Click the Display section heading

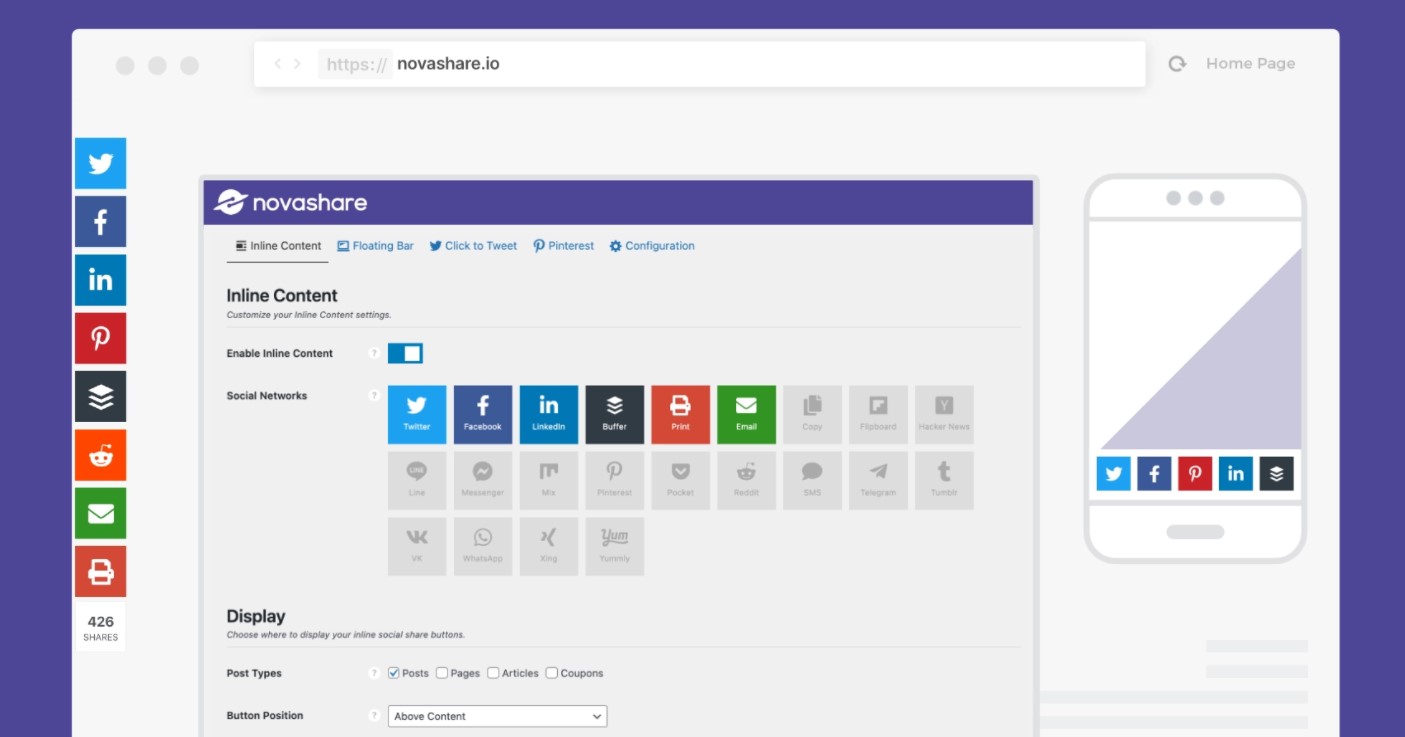pos(256,616)
